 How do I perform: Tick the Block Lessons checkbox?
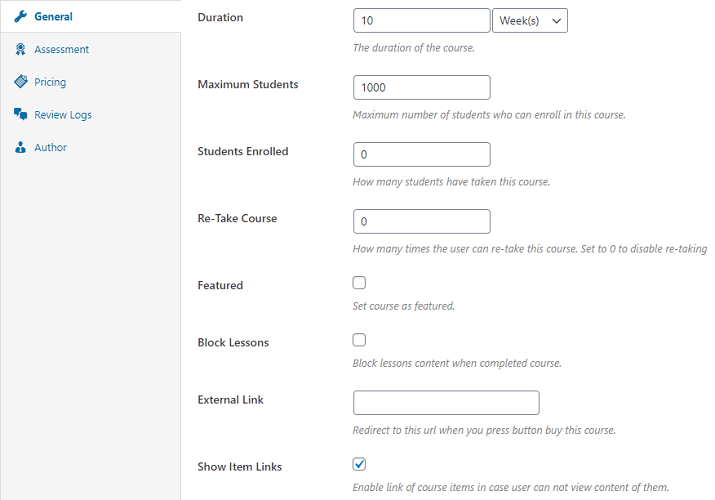(360, 340)
